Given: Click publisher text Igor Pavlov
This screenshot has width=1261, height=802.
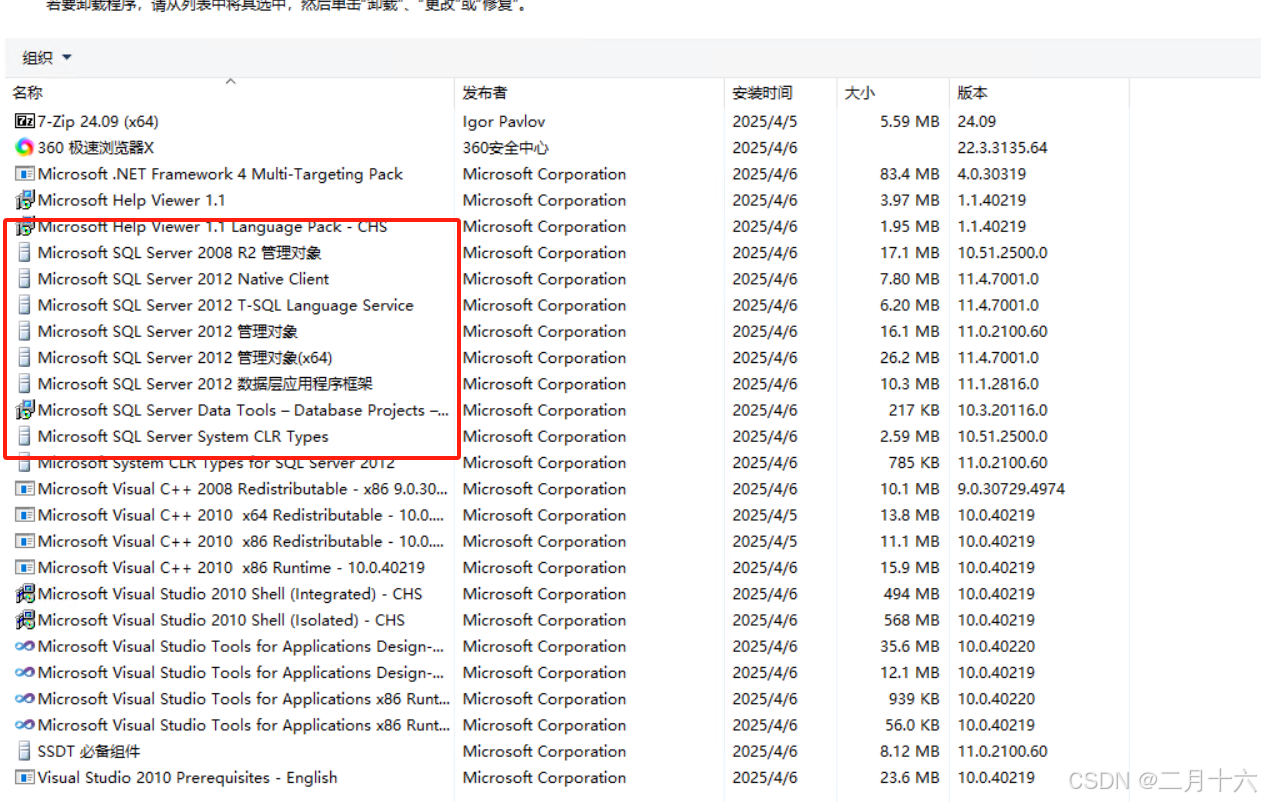Looking at the screenshot, I should [x=504, y=121].
